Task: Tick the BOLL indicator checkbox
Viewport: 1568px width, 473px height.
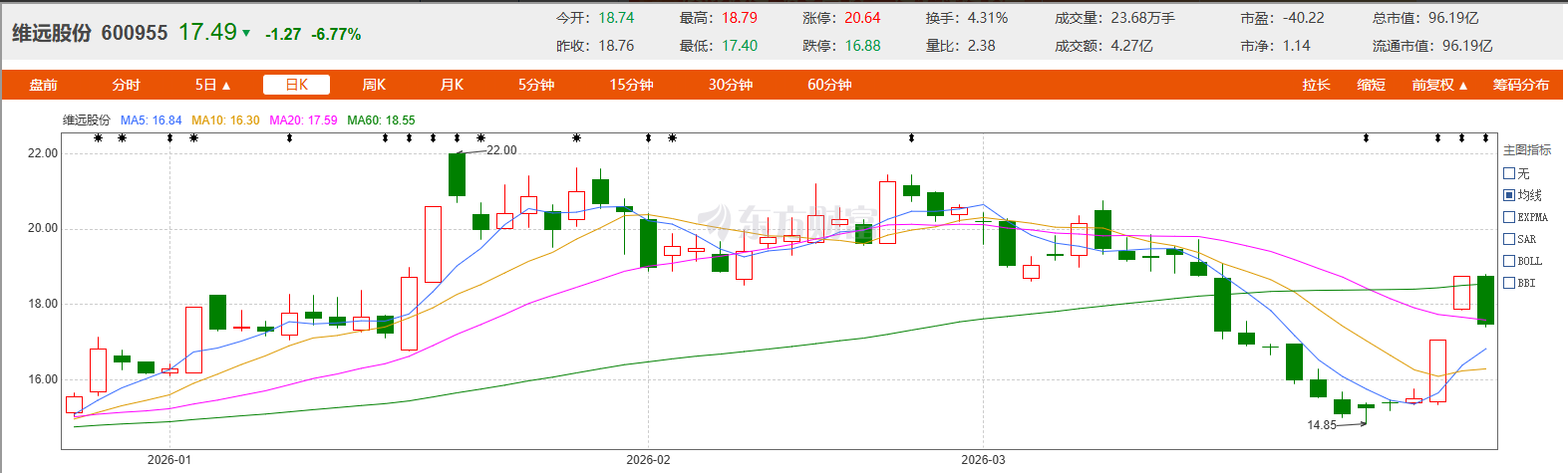Action: [x=1509, y=261]
